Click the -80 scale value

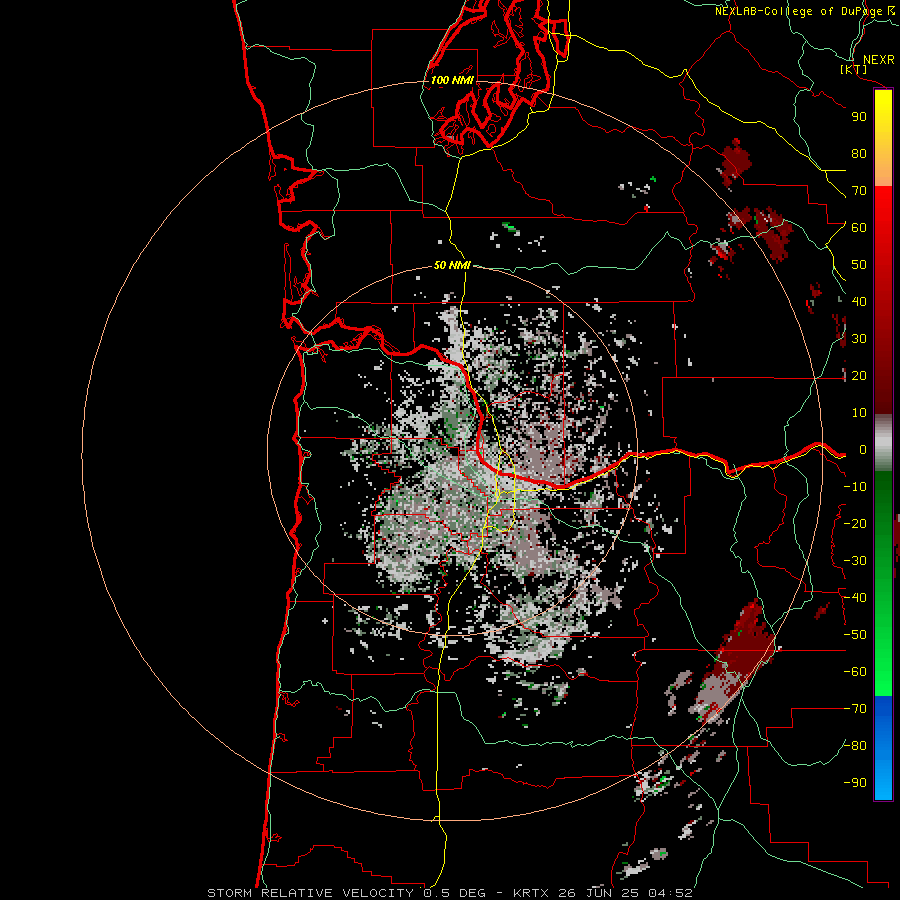click(855, 746)
